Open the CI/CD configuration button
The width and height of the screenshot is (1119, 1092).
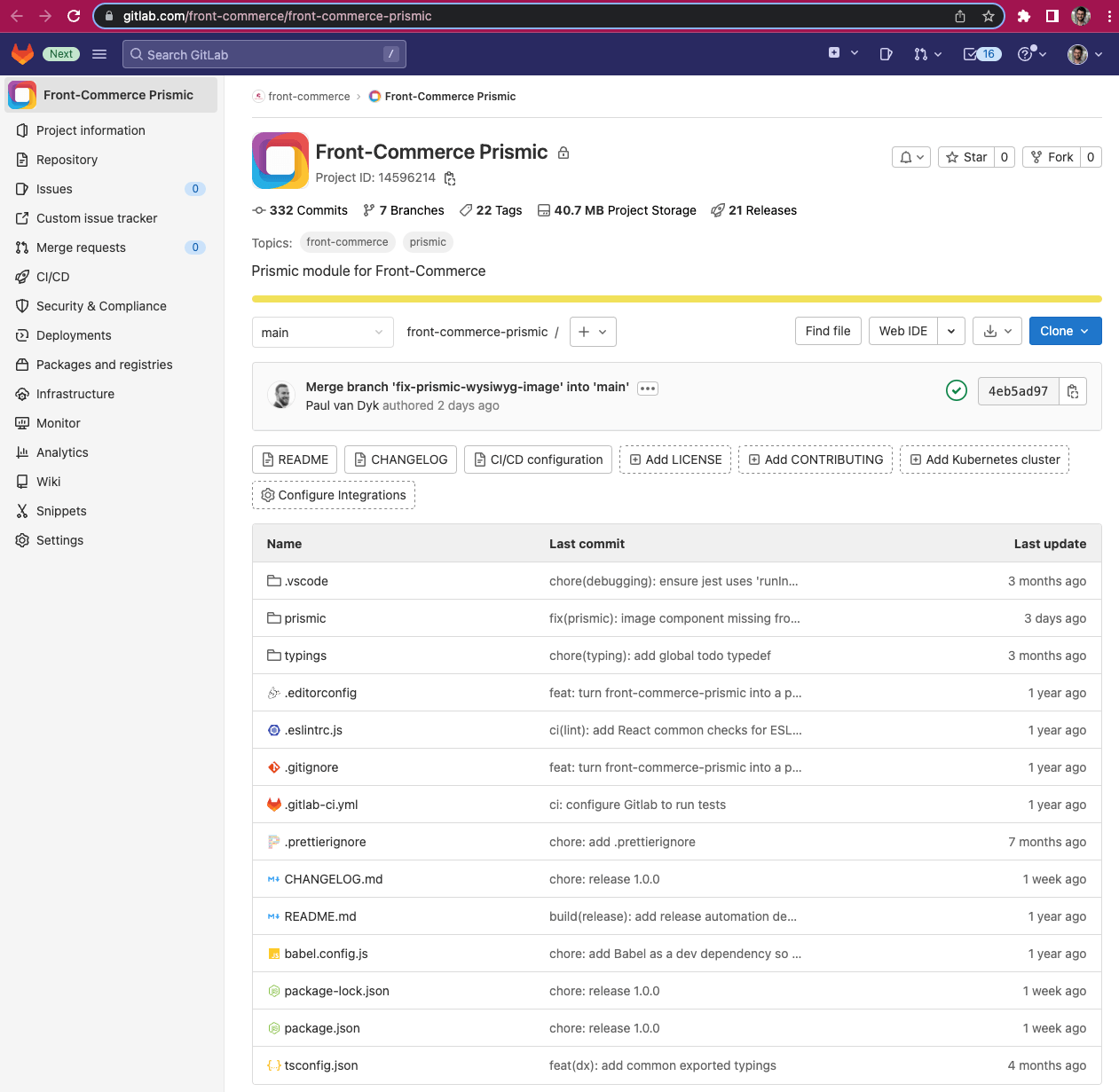538,460
